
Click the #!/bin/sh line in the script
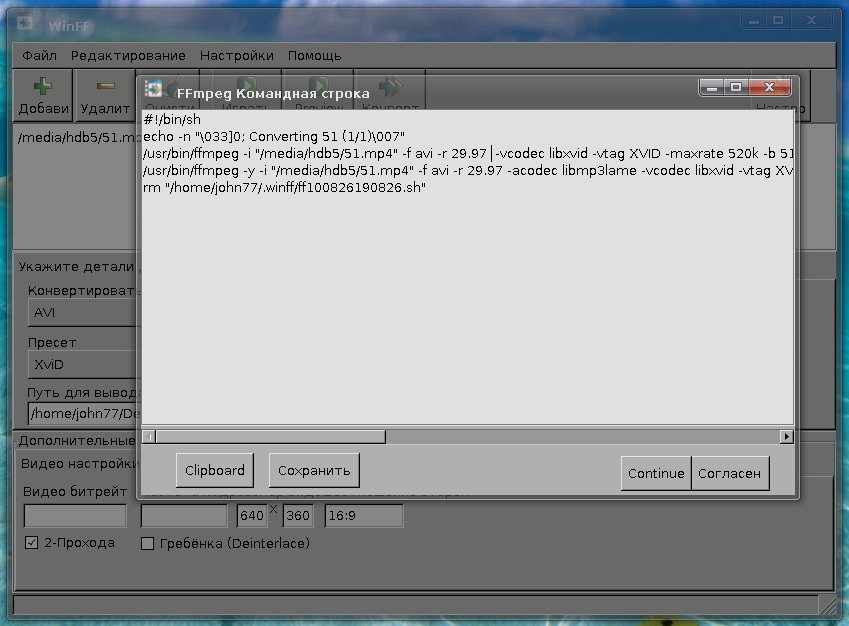(x=172, y=120)
